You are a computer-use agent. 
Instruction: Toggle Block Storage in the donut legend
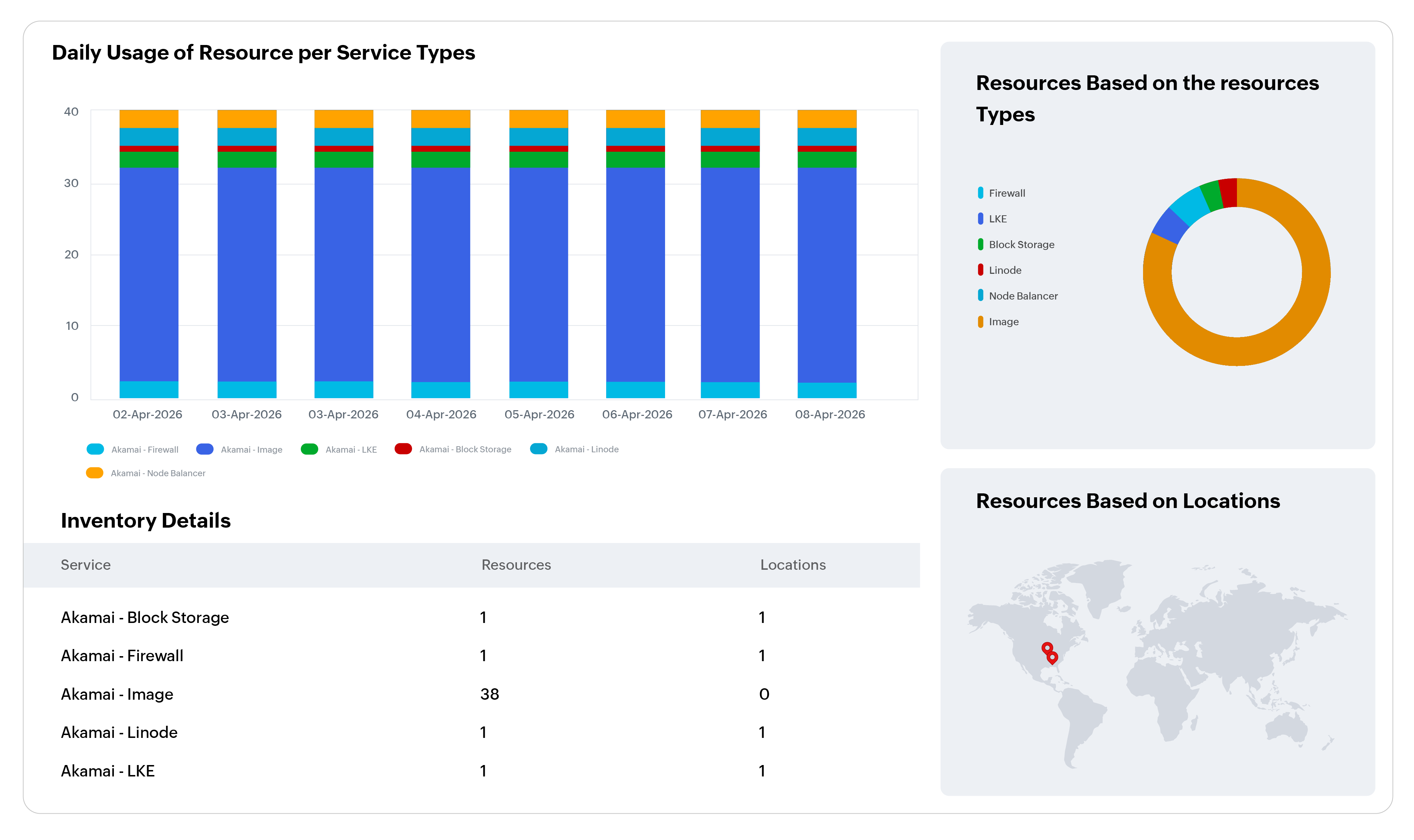pyautogui.click(x=1016, y=245)
